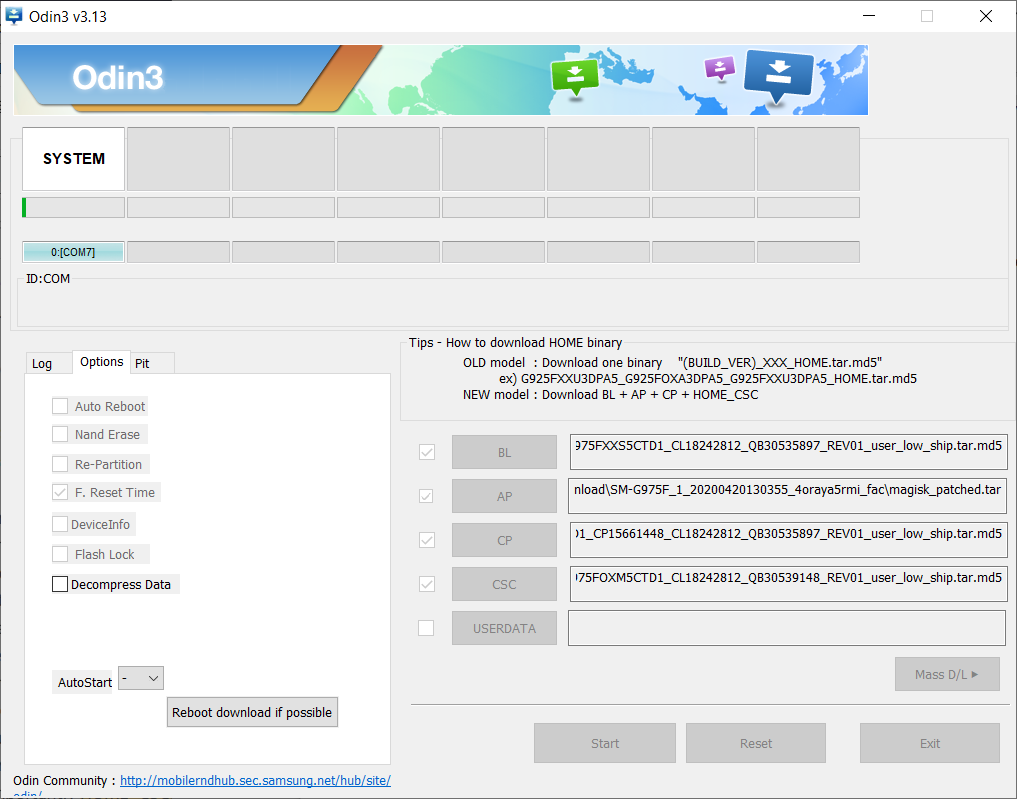Click the Odin3 app icon in title bar

(13, 16)
